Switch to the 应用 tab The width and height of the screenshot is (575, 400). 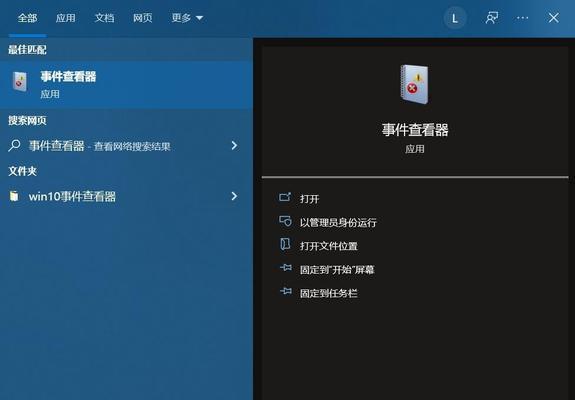(x=66, y=18)
